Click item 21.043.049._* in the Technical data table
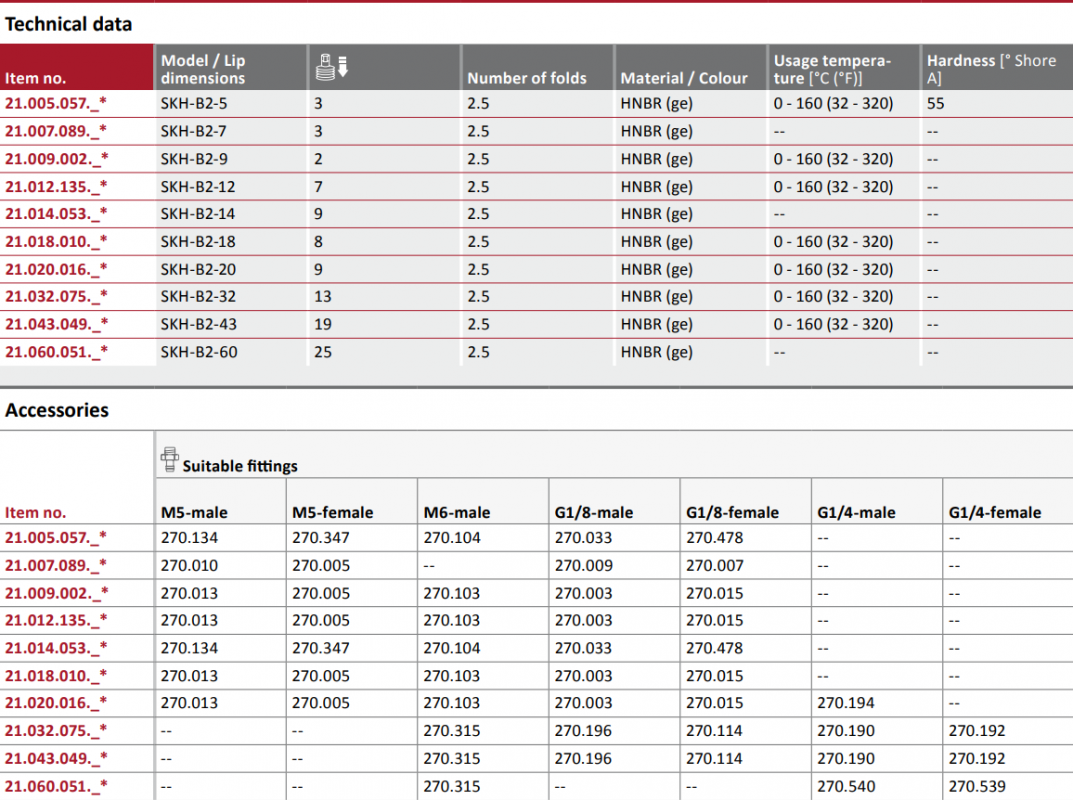The height and width of the screenshot is (800, 1073). coord(56,324)
